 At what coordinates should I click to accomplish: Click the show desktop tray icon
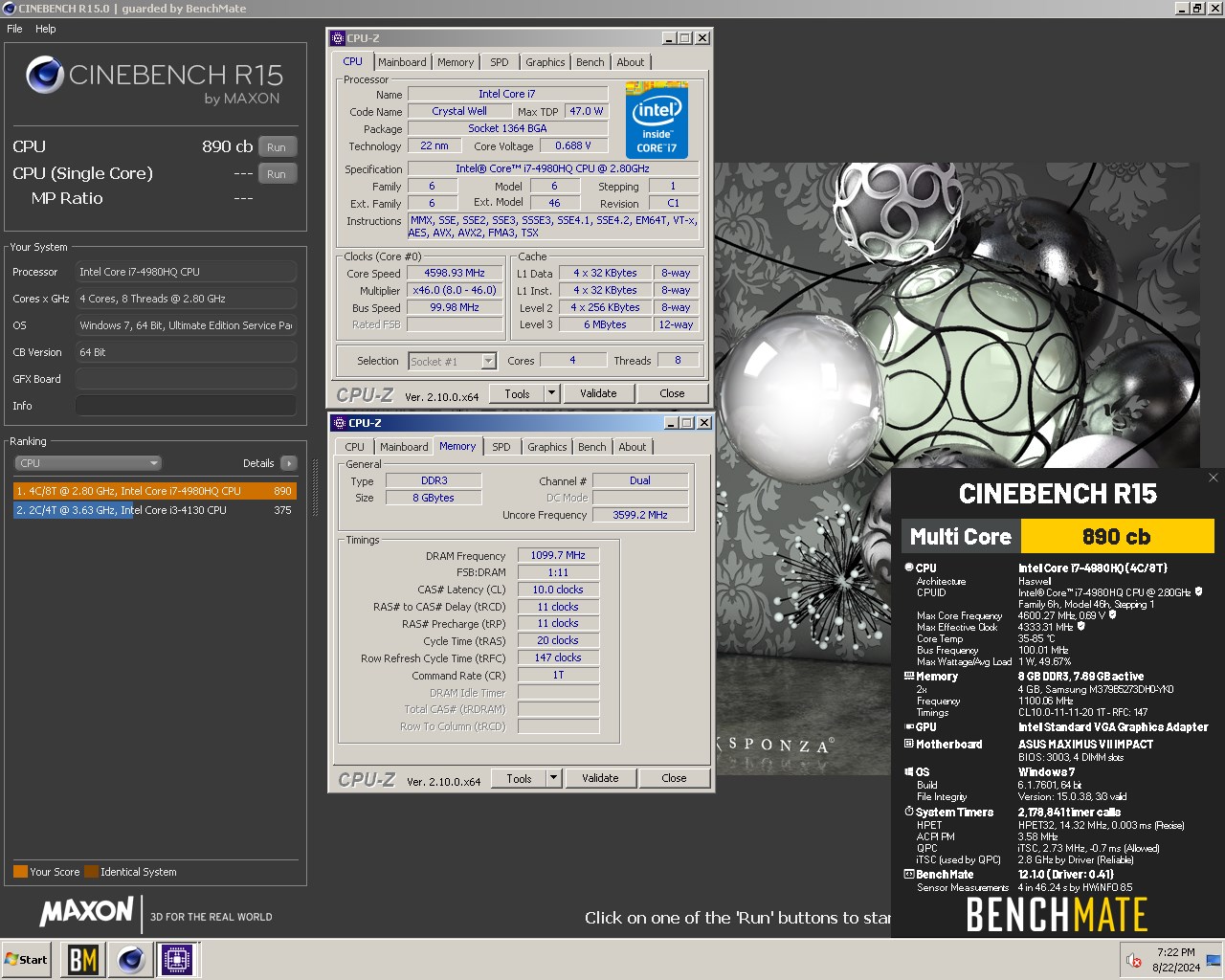(x=1214, y=960)
